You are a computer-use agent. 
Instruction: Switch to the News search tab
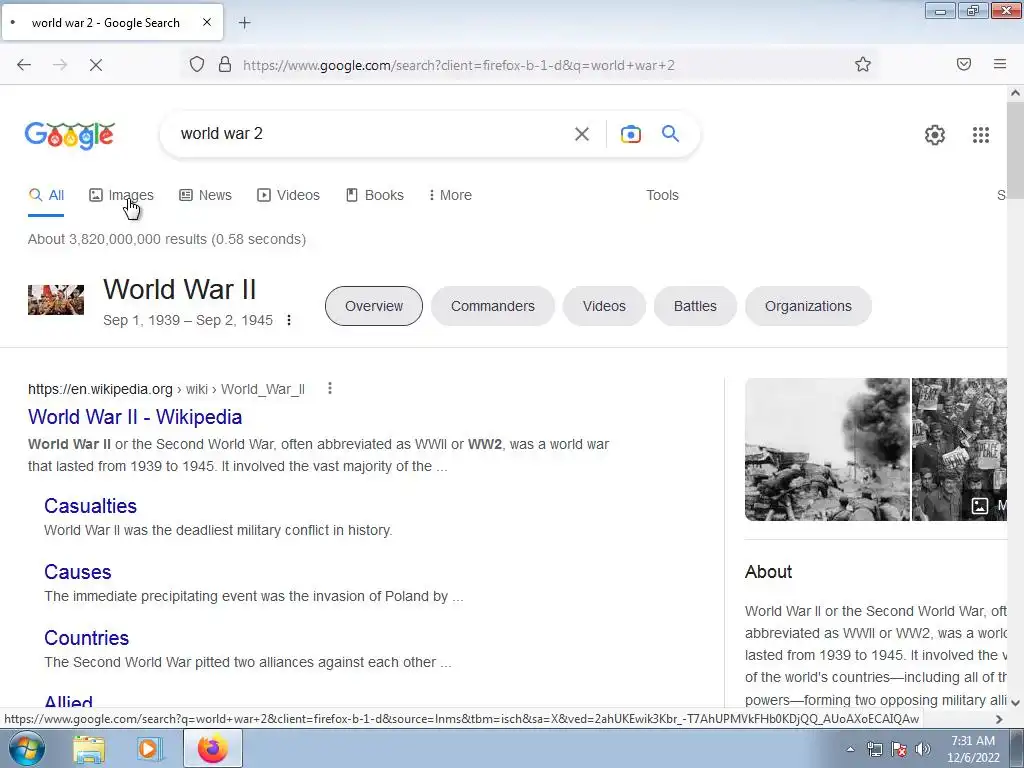tap(205, 195)
